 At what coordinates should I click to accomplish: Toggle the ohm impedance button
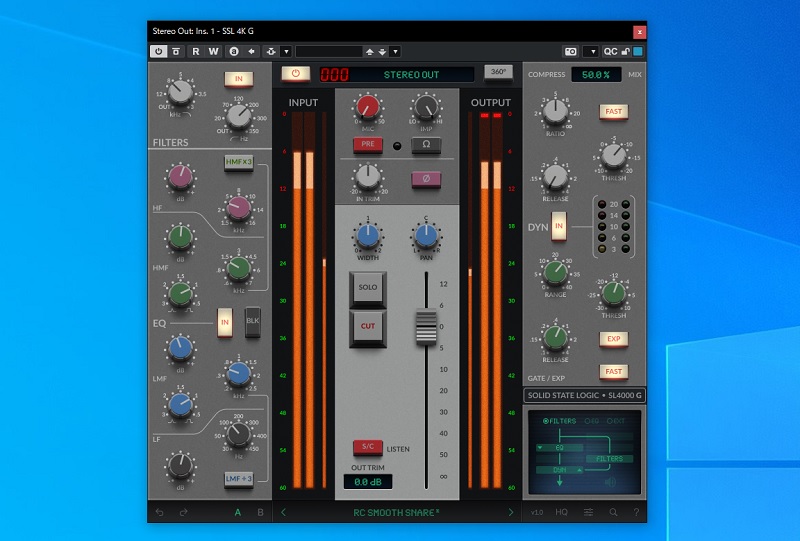pos(426,144)
